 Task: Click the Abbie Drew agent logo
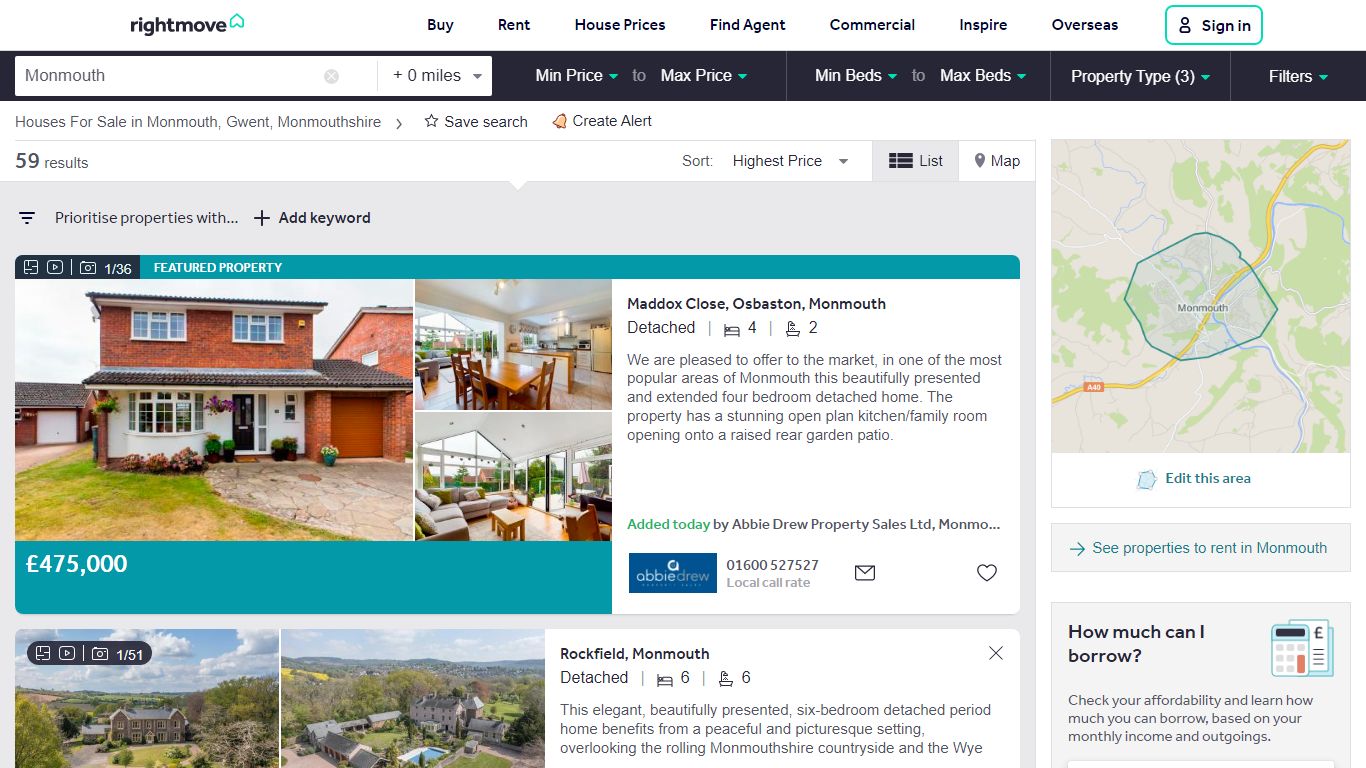click(x=673, y=573)
